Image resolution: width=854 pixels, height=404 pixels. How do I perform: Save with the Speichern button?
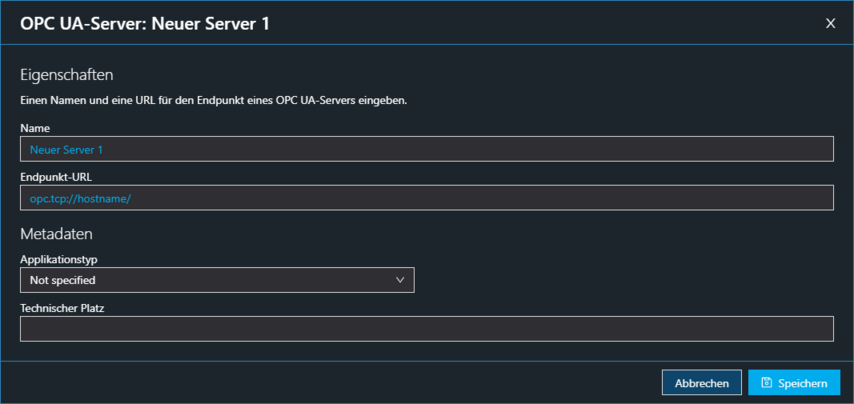coord(794,383)
